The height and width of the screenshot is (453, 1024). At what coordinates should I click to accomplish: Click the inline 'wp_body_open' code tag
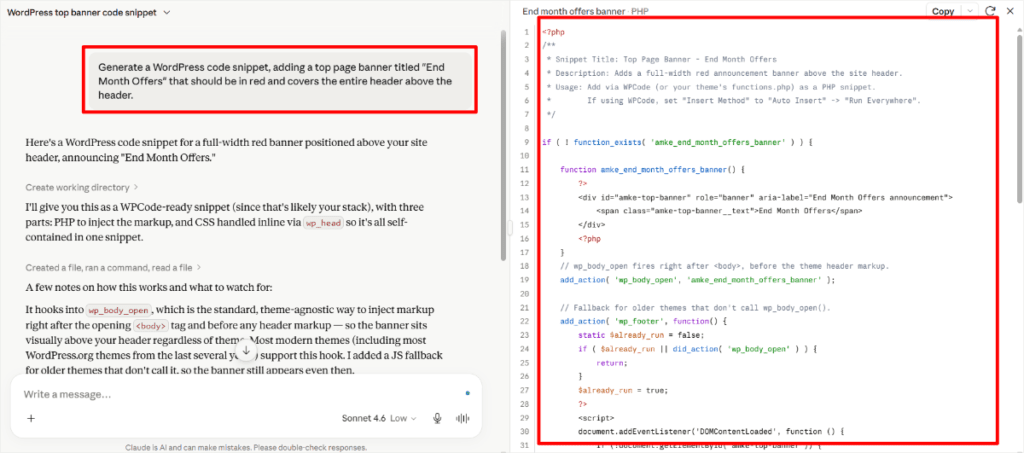coord(120,310)
